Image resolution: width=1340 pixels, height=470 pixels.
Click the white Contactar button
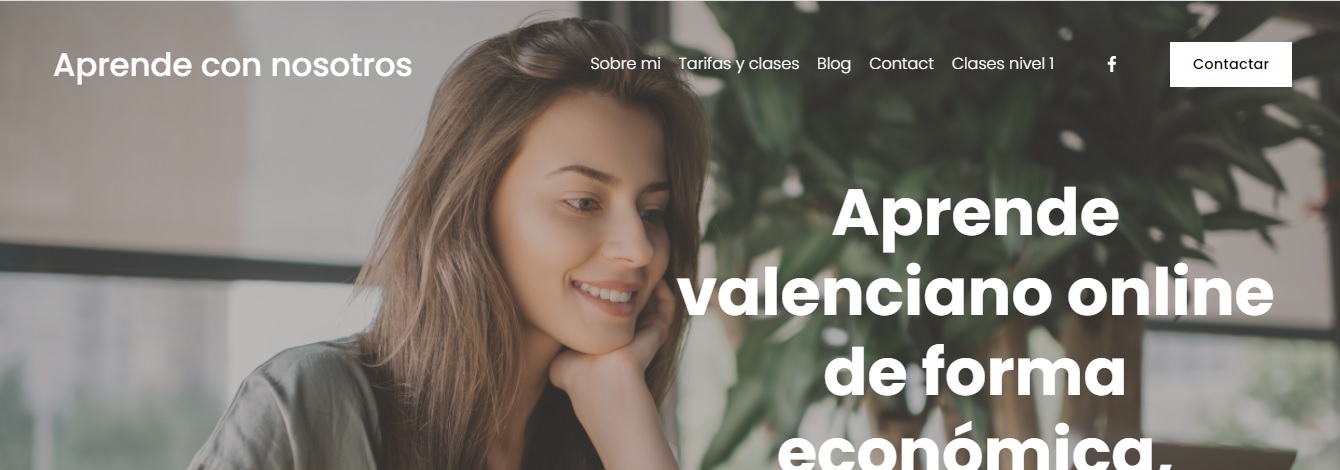pos(1230,64)
